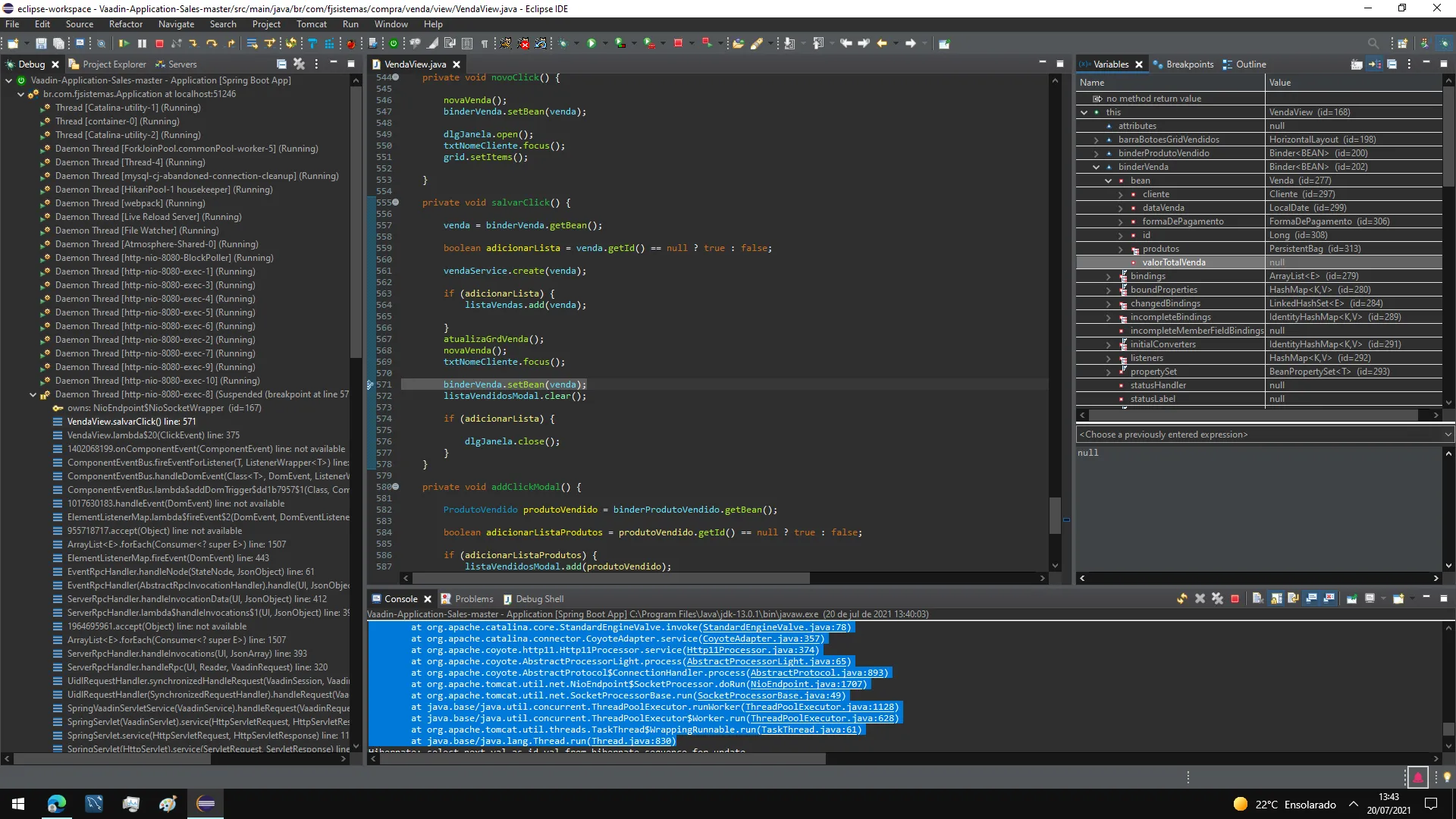Image resolution: width=1456 pixels, height=819 pixels.
Task: Toggle Show Type Names in Variables view
Action: tap(1357, 64)
